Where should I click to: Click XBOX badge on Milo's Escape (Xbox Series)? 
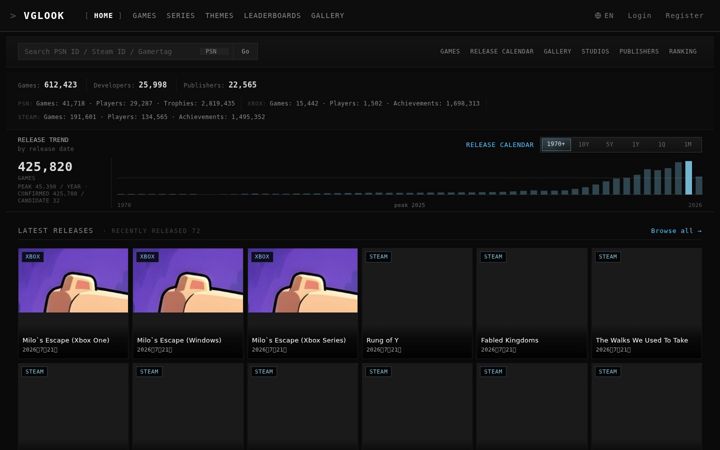coord(262,257)
